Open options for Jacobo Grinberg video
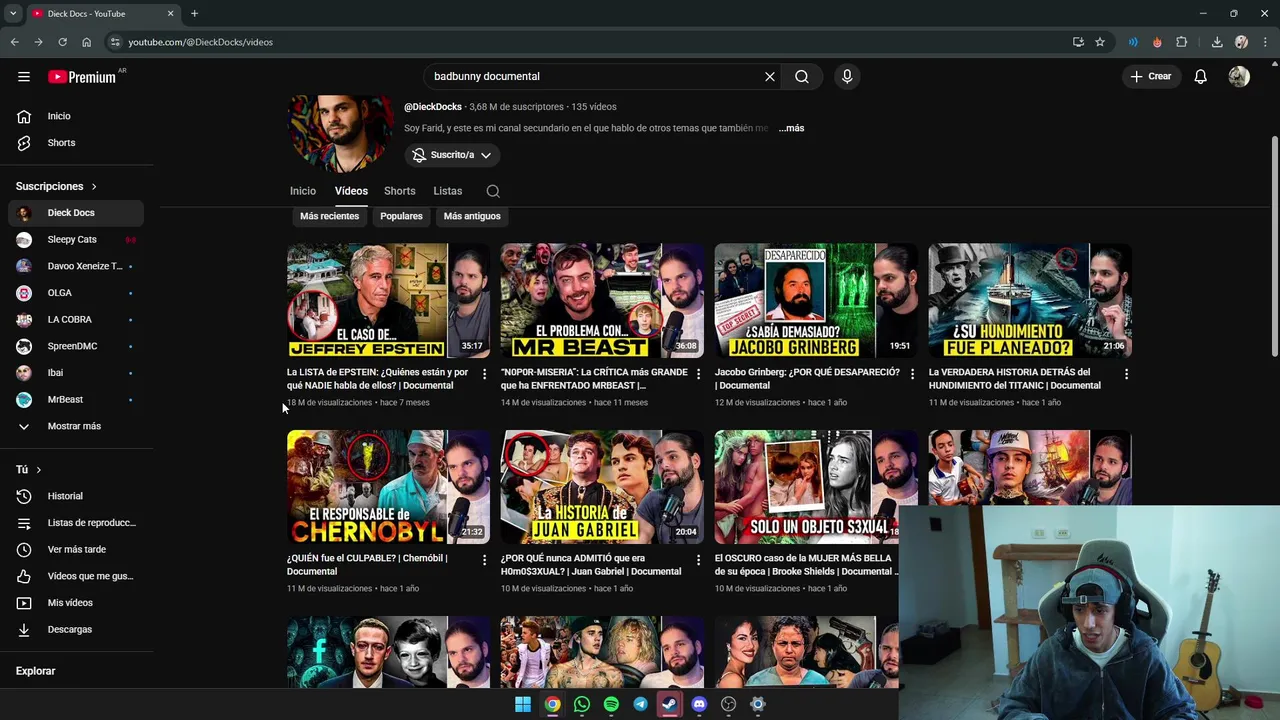 click(x=912, y=374)
